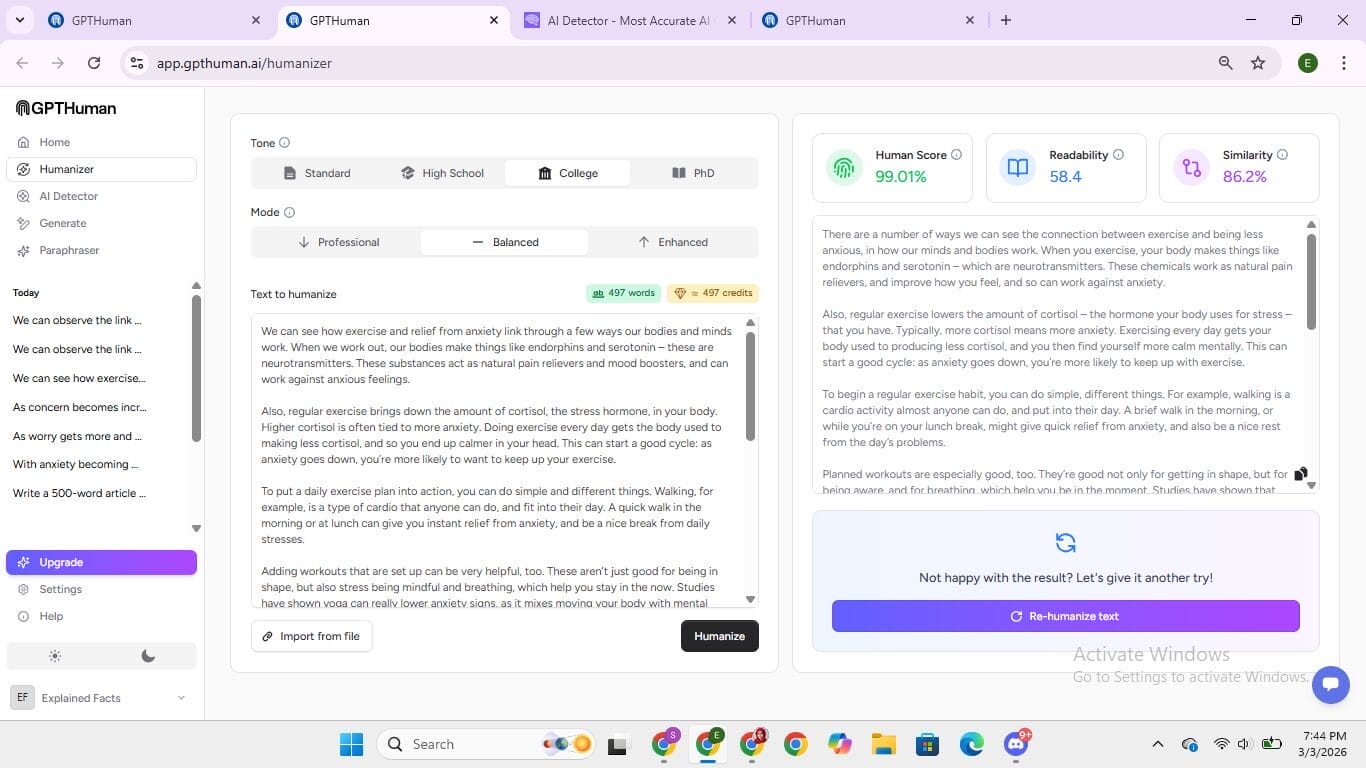Click the input text area scrollbar

(x=751, y=386)
